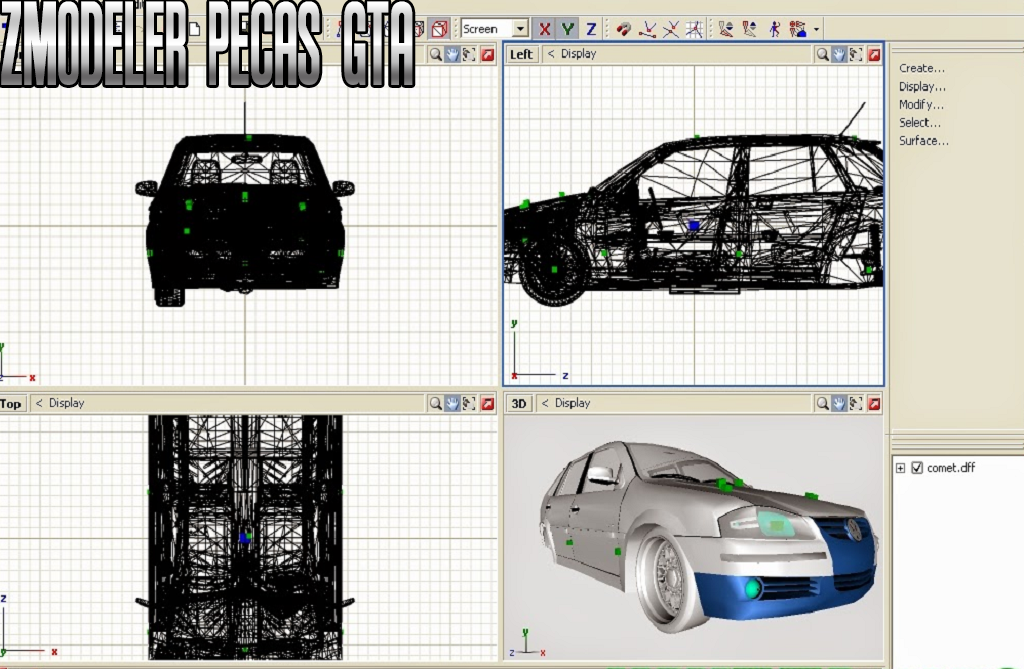Click the snap-to-grid icon

[694, 29]
